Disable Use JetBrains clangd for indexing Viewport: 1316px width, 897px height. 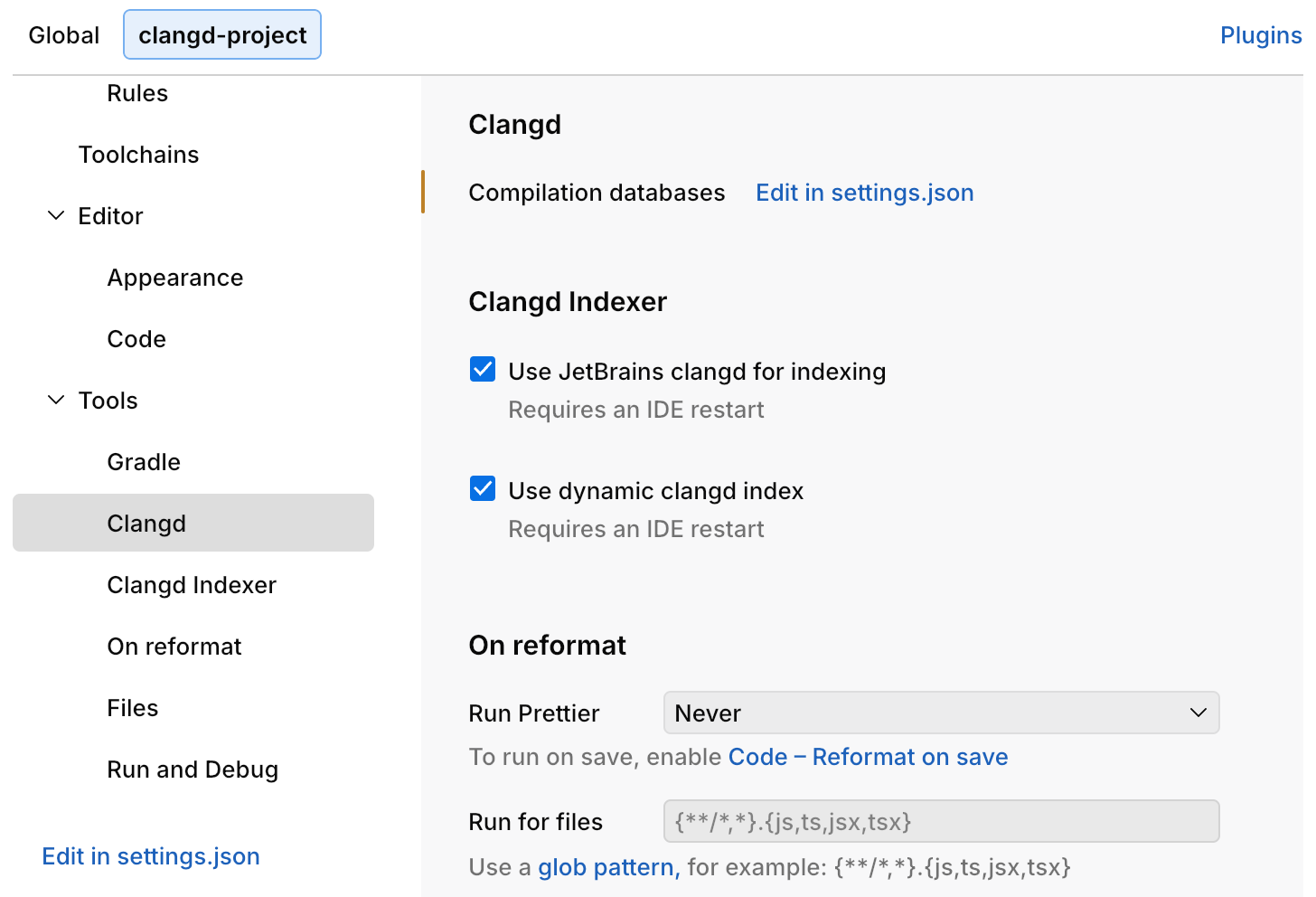483,369
